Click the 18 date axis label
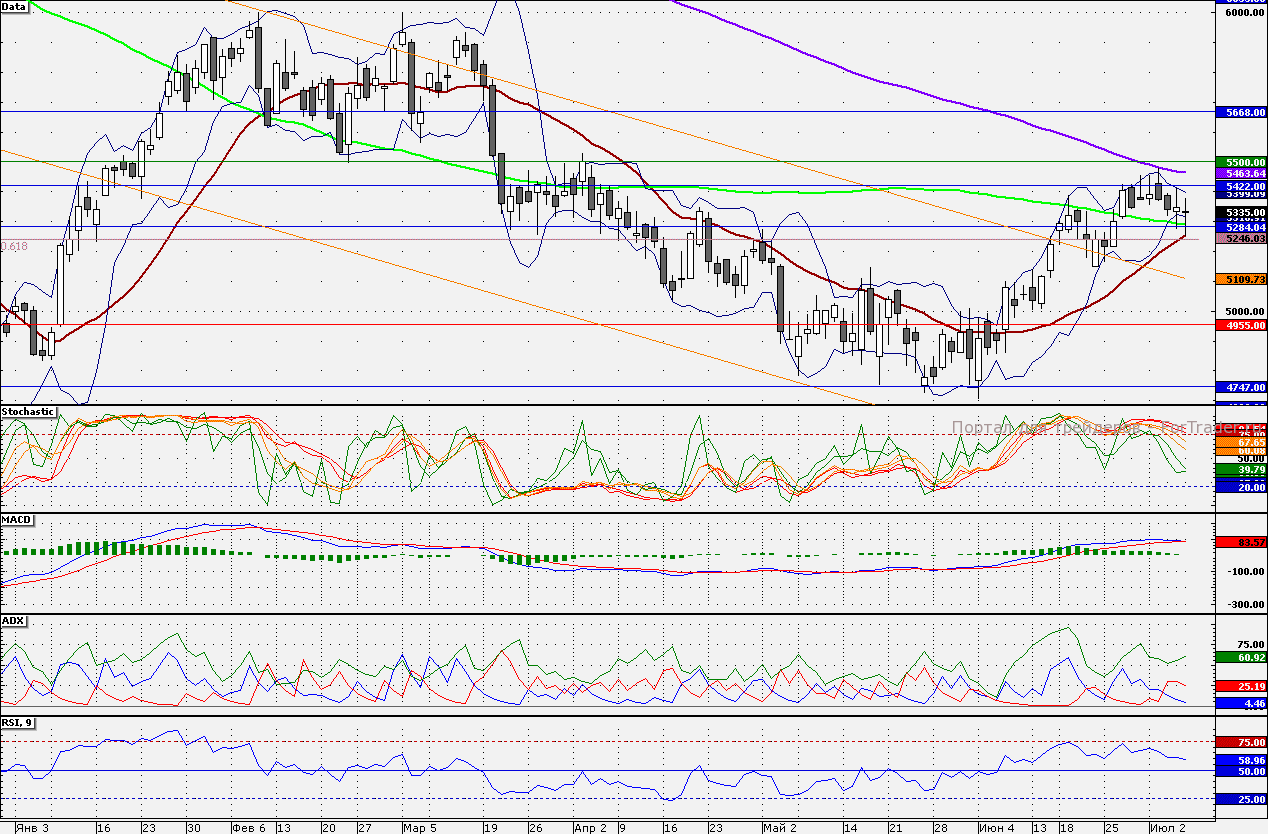Screen dimensions: 1268x834 [x=1067, y=828]
